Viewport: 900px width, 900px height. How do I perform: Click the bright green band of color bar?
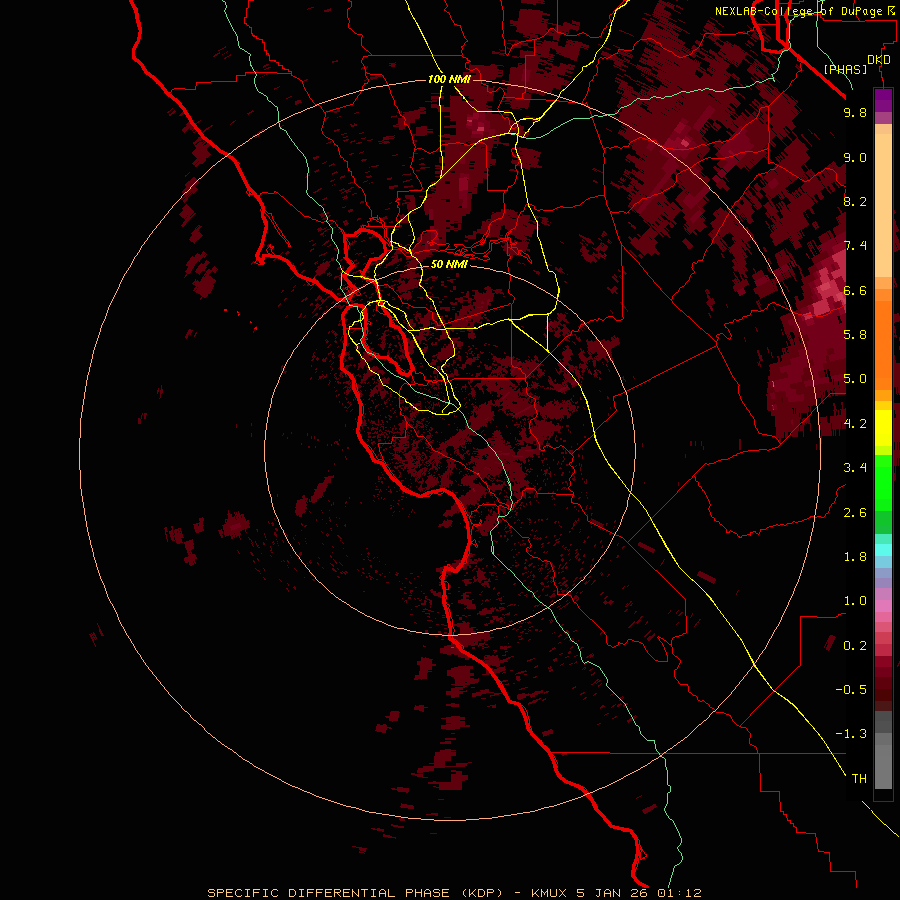(x=883, y=482)
